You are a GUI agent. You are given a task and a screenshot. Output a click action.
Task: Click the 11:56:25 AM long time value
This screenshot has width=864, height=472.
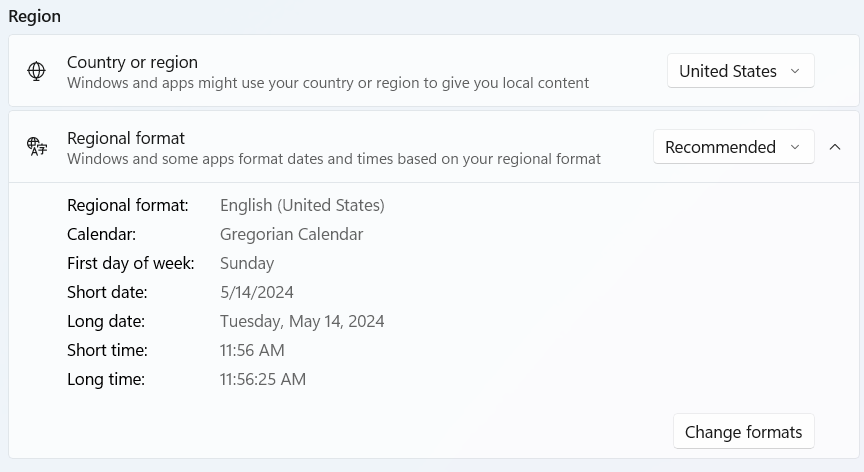click(263, 379)
